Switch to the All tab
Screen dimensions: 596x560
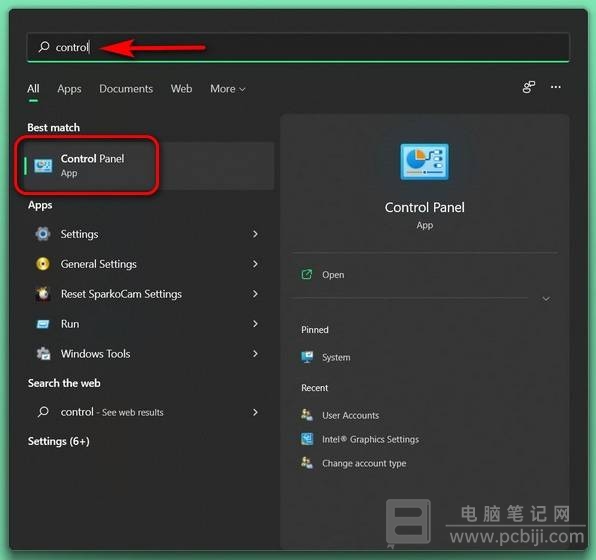(33, 89)
